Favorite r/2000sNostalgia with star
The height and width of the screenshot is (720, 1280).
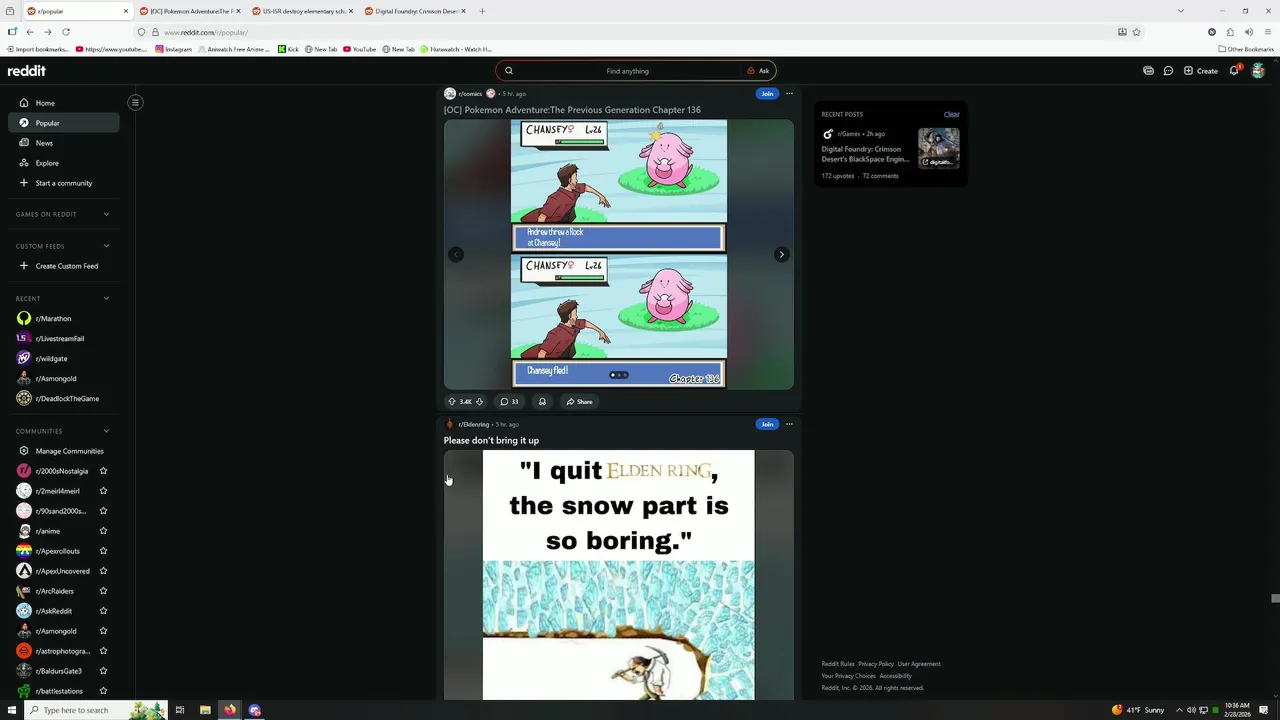(103, 471)
